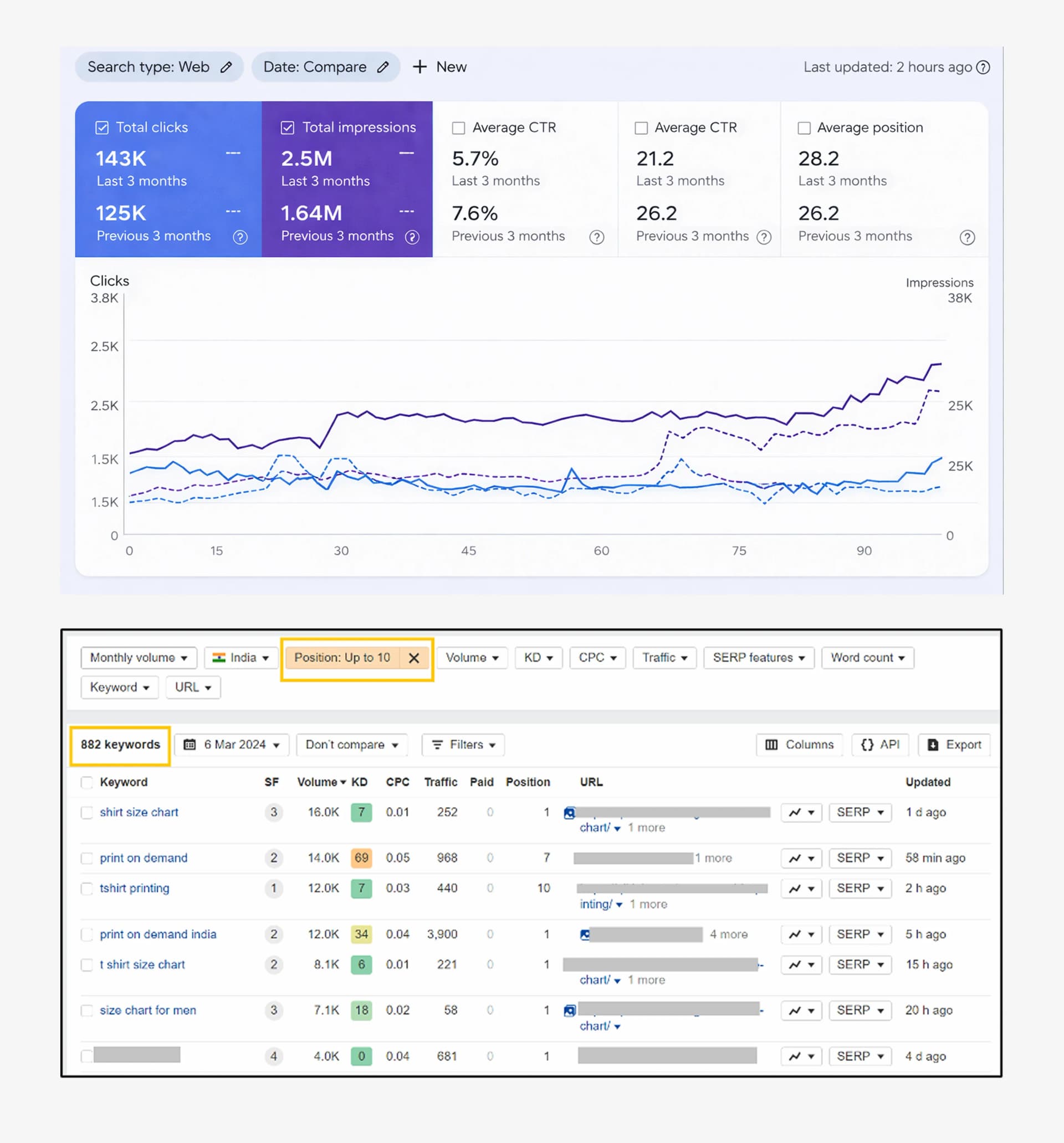Click the help icon in Average position card
Image resolution: width=1064 pixels, height=1143 pixels.
tap(968, 237)
